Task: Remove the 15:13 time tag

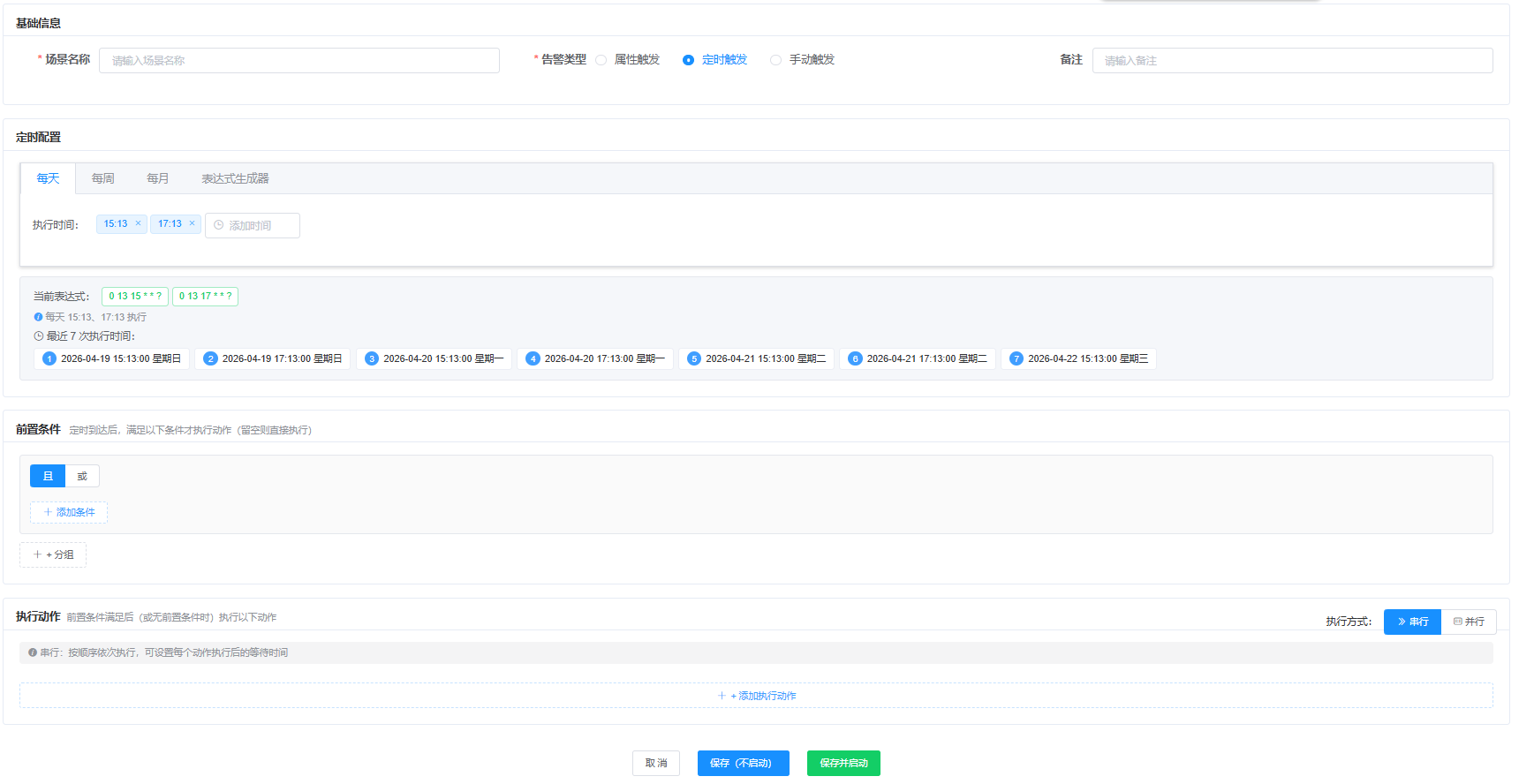Action: pyautogui.click(x=138, y=223)
